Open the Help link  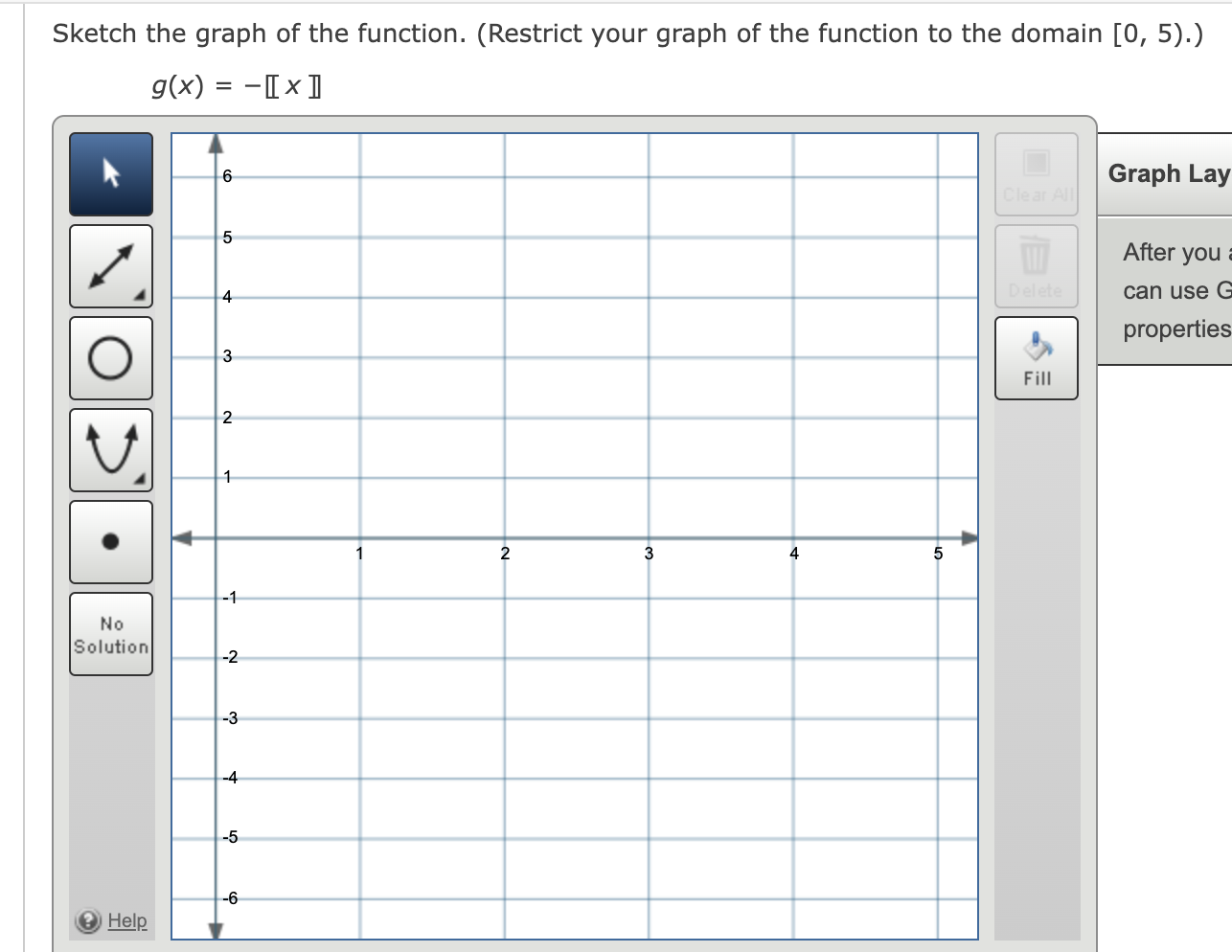[x=126, y=920]
